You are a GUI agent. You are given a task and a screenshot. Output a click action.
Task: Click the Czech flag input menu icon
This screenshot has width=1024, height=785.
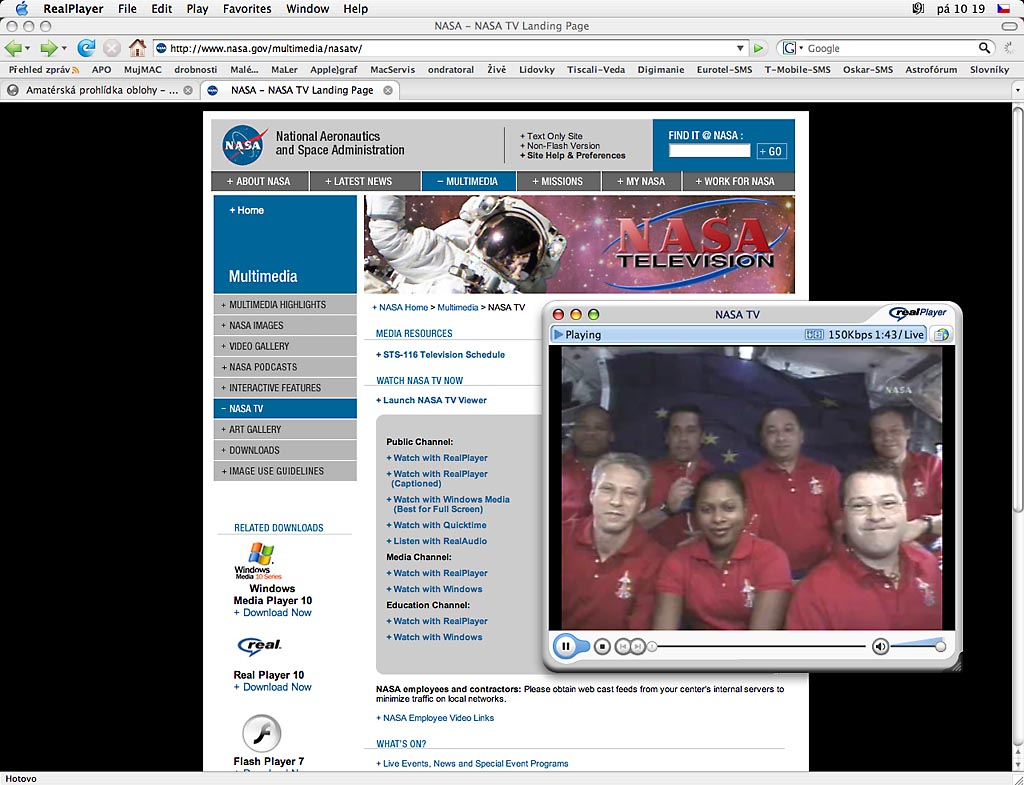(1003, 8)
